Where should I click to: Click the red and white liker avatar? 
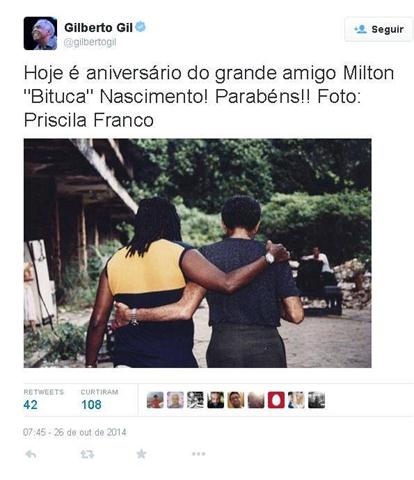[x=276, y=400]
